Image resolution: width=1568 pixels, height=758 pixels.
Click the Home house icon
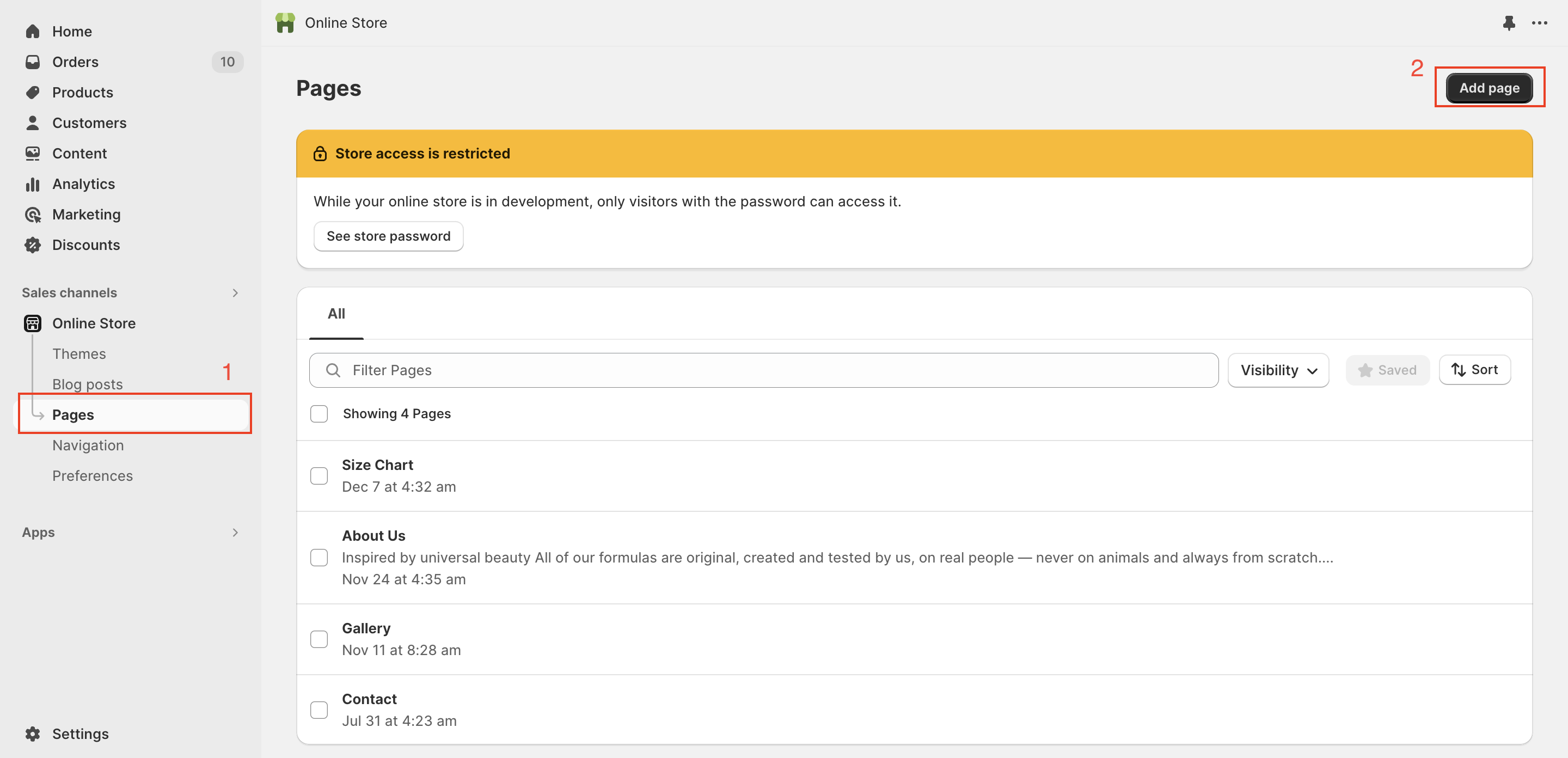tap(33, 31)
